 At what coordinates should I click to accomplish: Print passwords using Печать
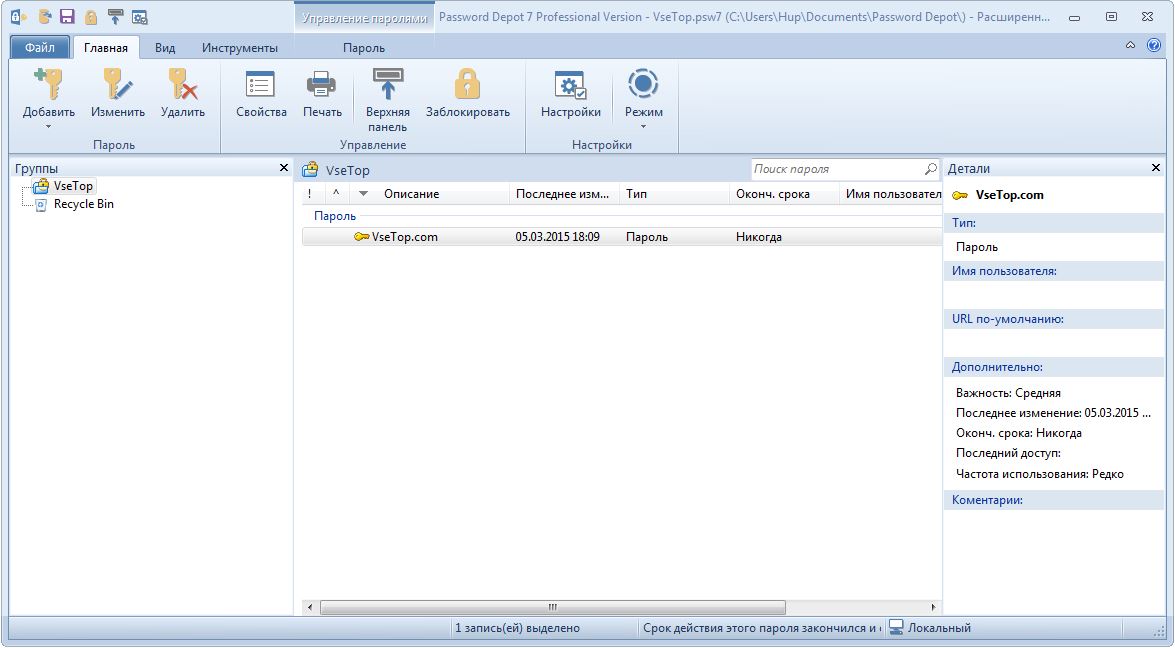322,93
